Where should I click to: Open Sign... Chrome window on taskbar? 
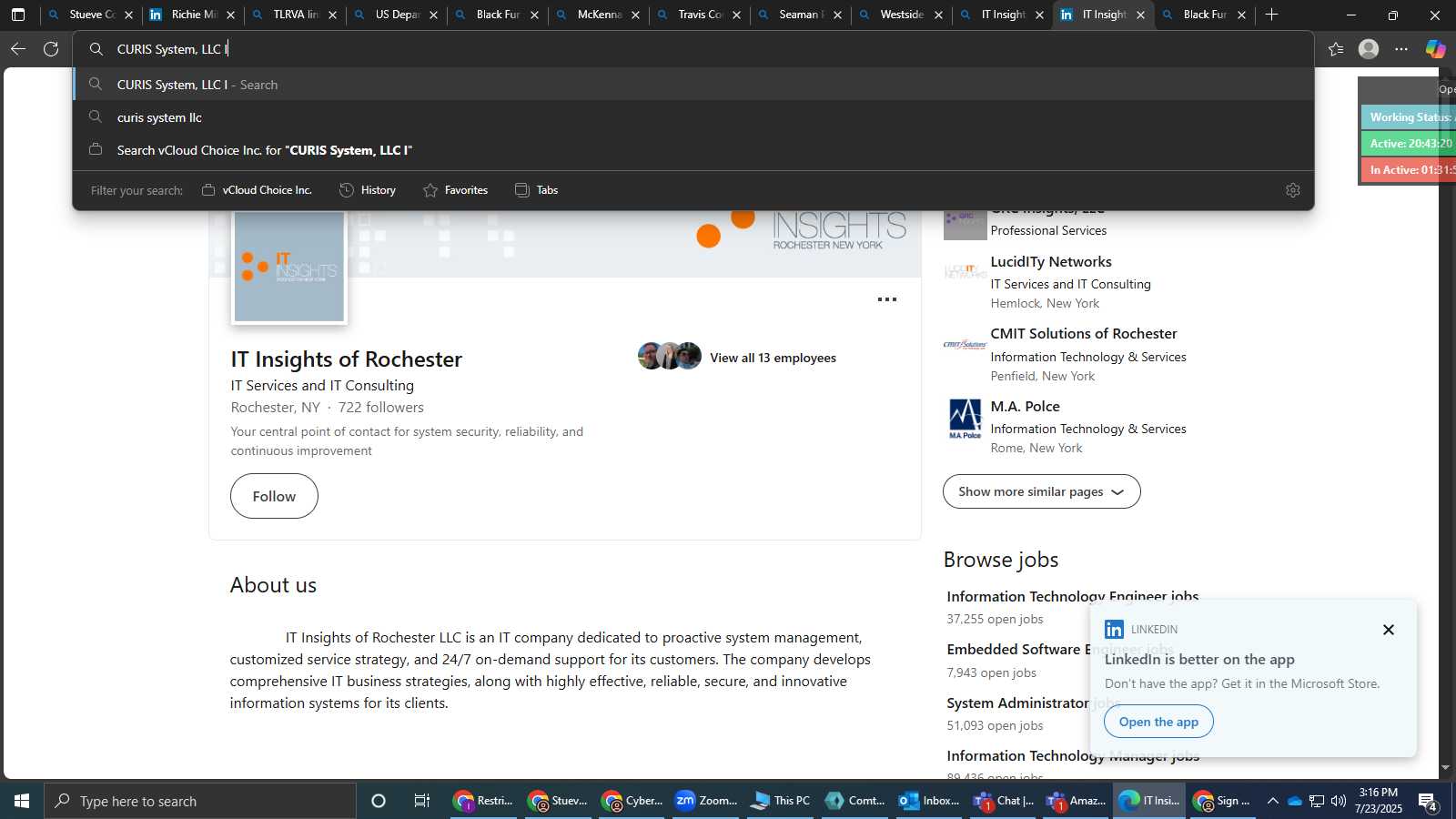1222,801
